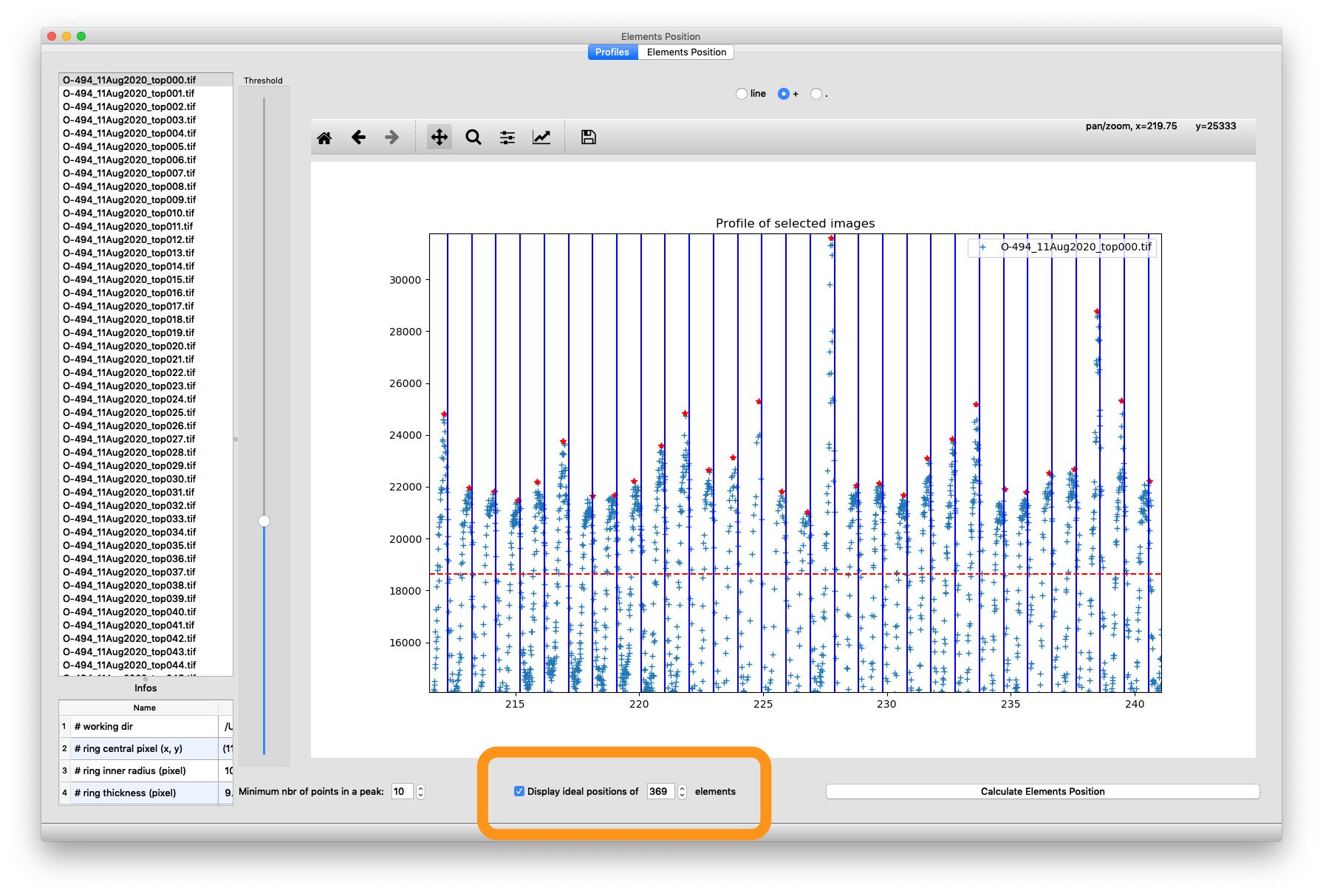Select the '+' marker radio button
The height and width of the screenshot is (896, 1323).
(784, 94)
